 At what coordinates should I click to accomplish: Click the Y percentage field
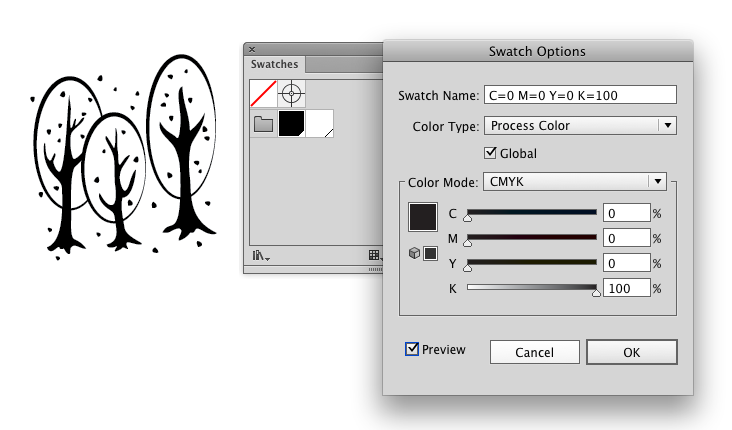tap(626, 263)
